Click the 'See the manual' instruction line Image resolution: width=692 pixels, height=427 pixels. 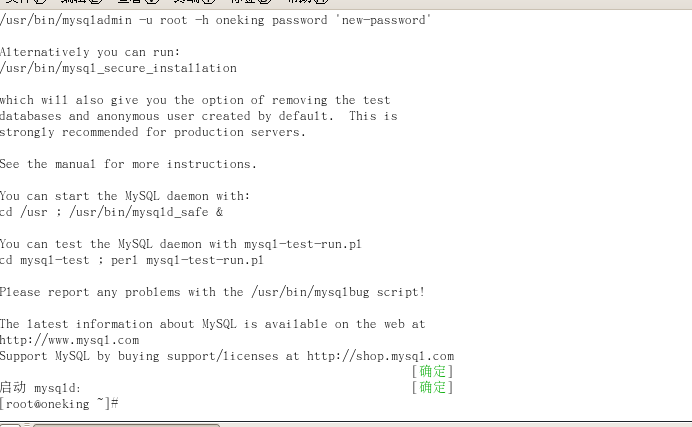point(128,164)
